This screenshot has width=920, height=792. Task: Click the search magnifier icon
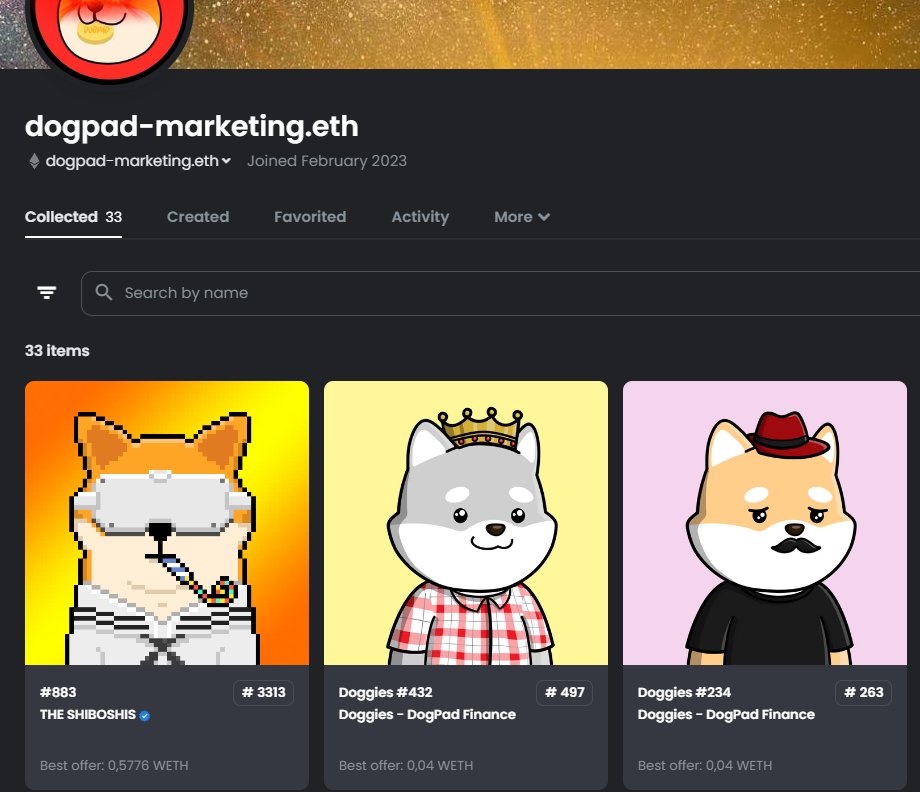(x=104, y=292)
